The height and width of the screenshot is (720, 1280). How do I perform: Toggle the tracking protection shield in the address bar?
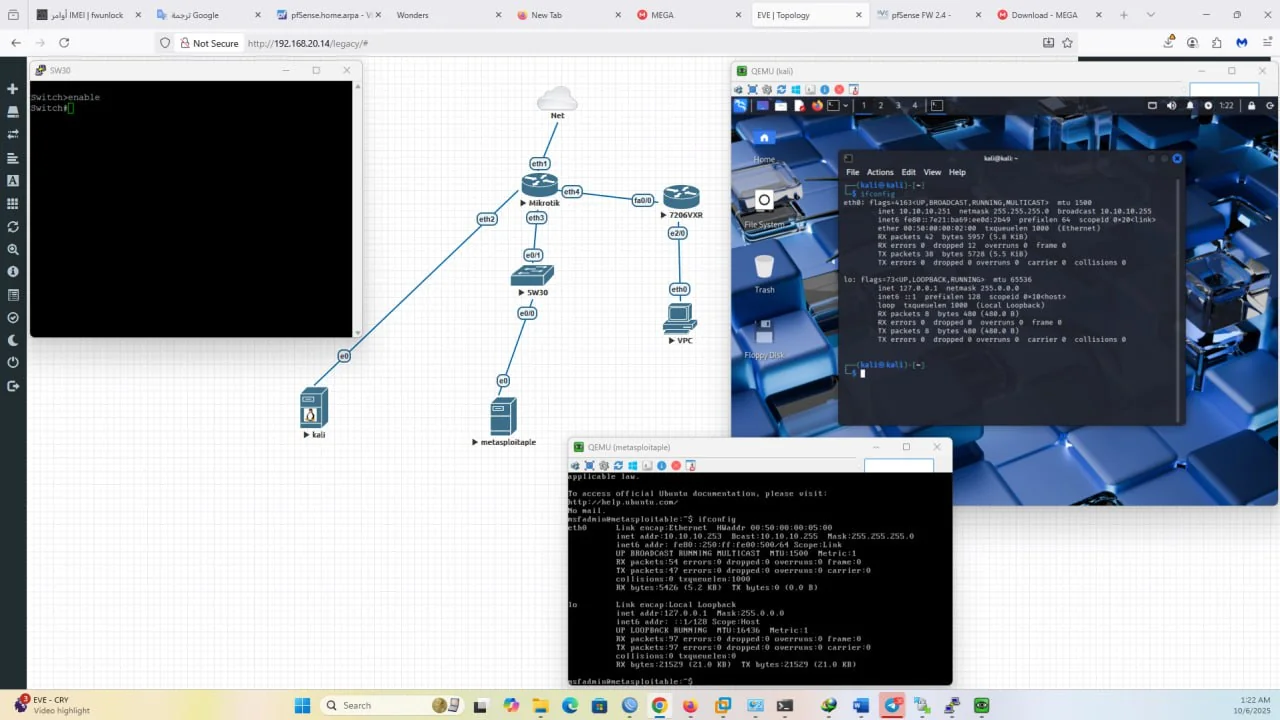tap(166, 43)
